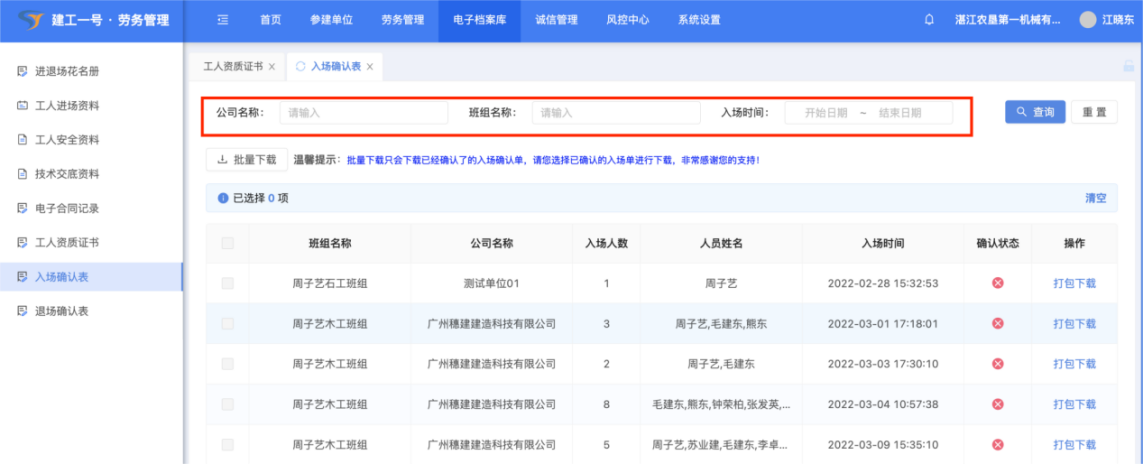1143x464 pixels.
Task: Click the lock icon beside the tab bar
Action: click(x=1128, y=66)
